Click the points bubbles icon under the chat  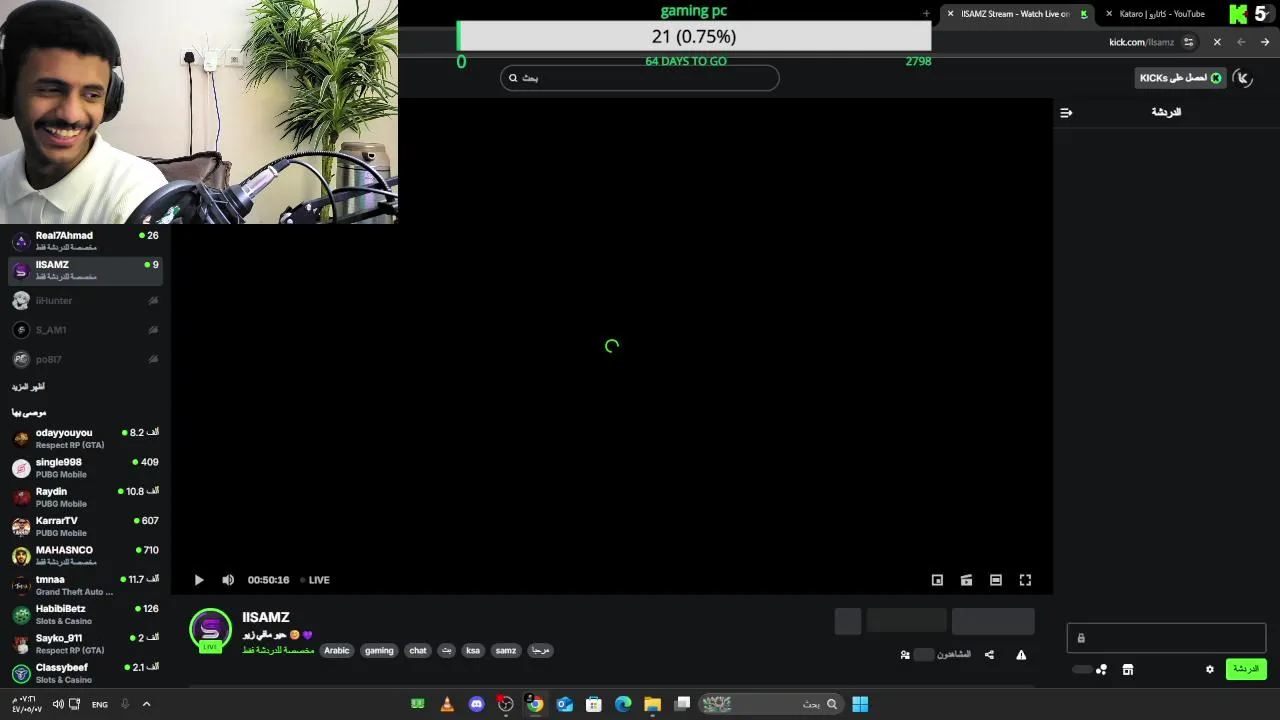coord(1101,670)
